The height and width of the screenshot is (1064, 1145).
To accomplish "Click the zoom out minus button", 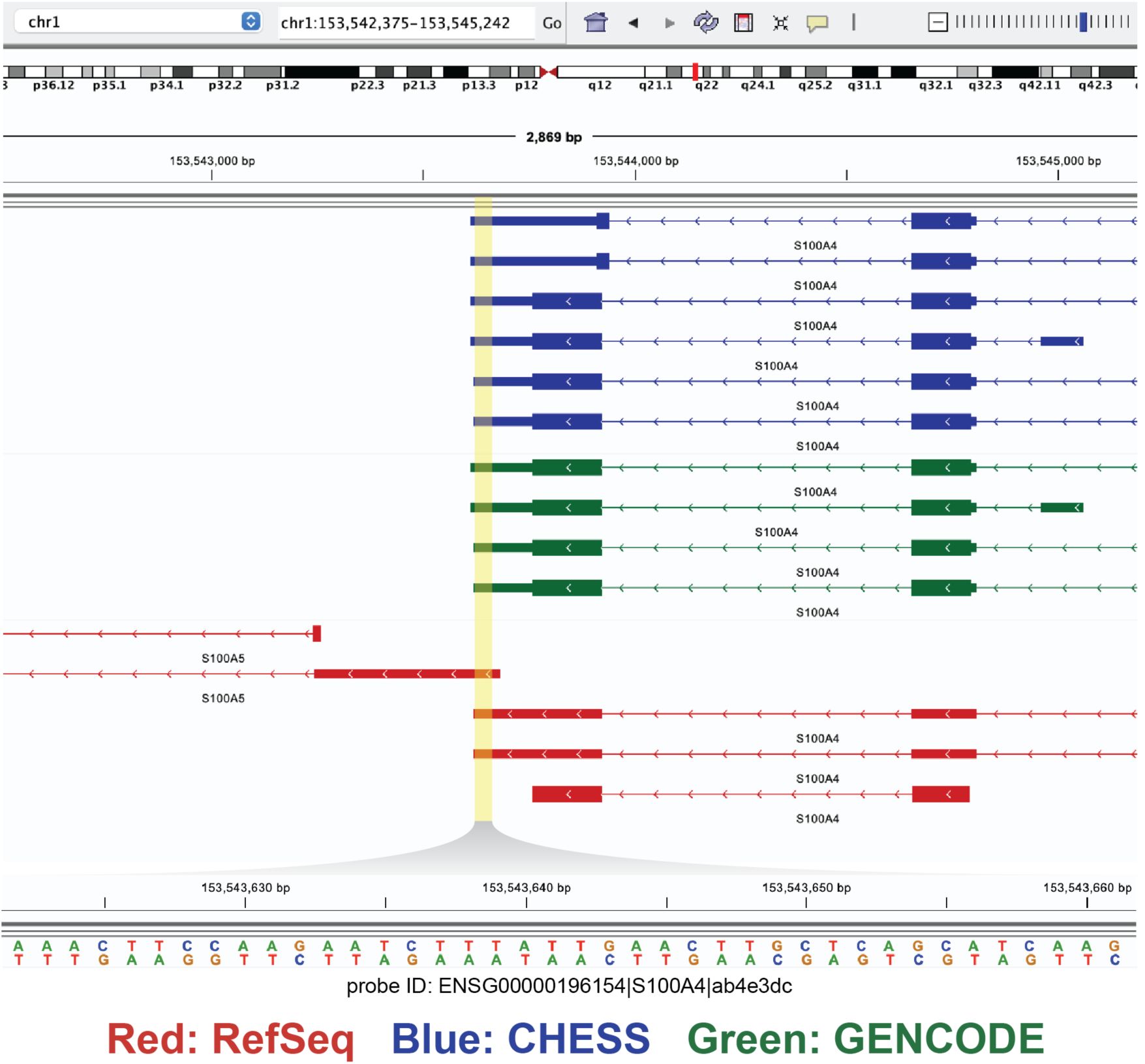I will [938, 23].
